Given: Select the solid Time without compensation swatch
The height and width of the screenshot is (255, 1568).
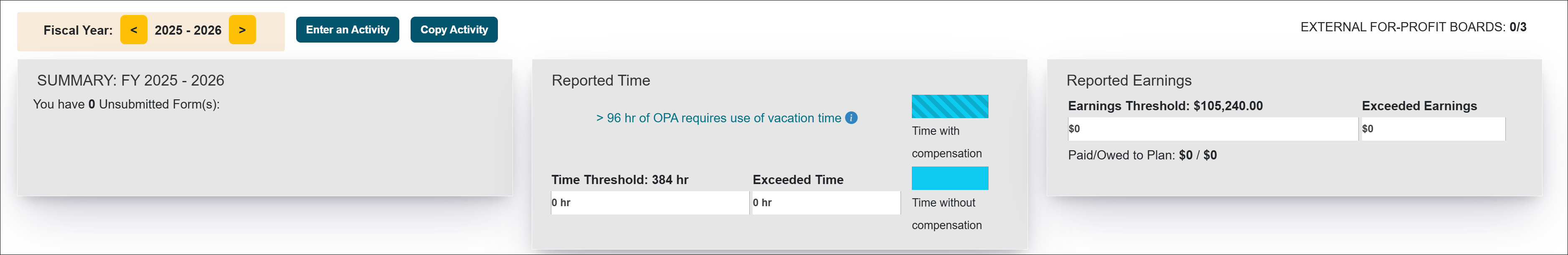Looking at the screenshot, I should point(949,178).
